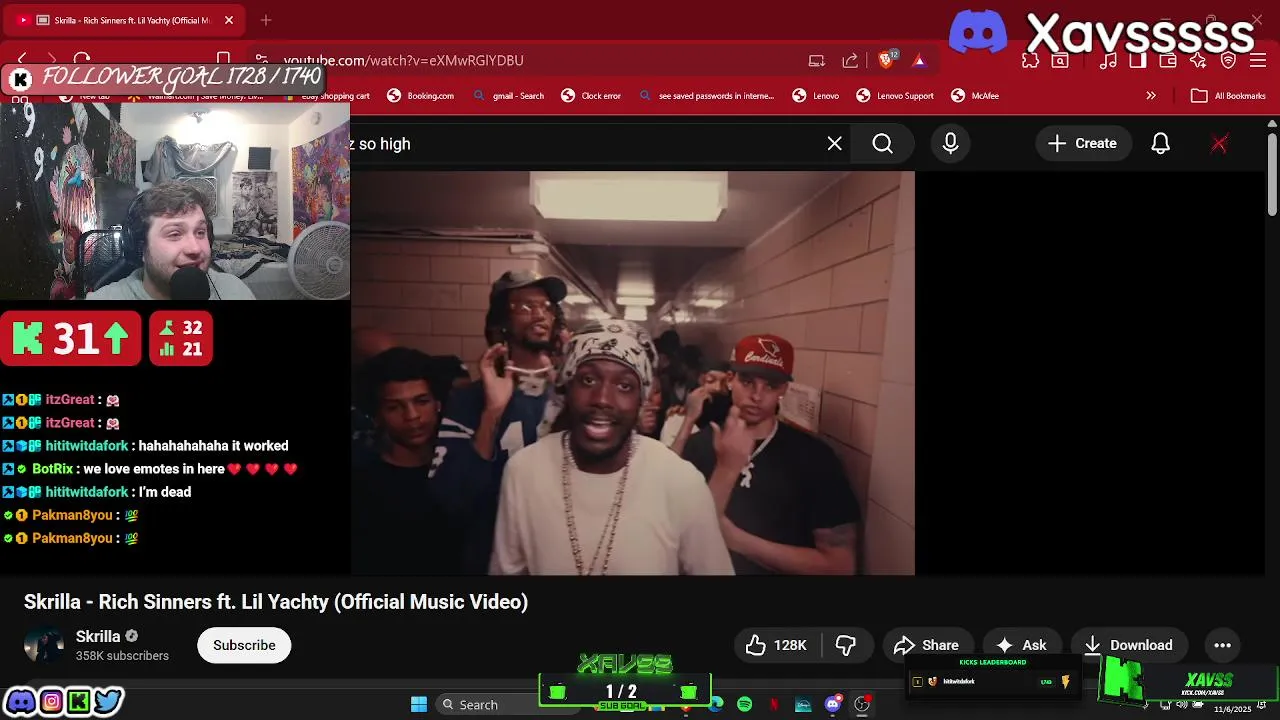Subscribe to the Skrilla channel

[244, 645]
